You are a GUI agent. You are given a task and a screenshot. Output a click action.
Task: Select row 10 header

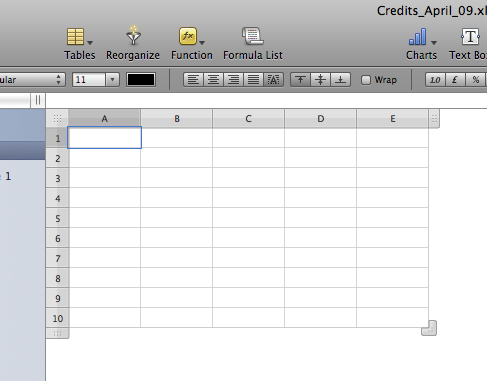tap(57, 318)
